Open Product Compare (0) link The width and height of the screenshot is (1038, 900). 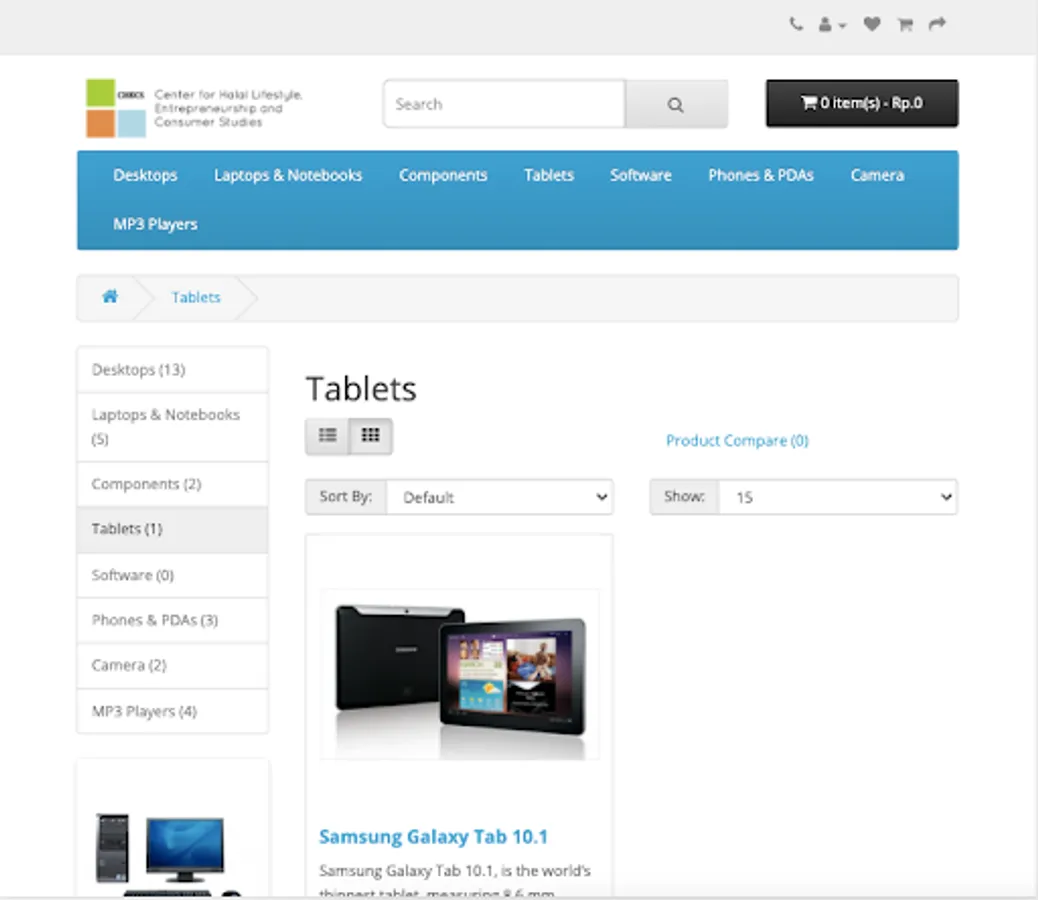(x=737, y=441)
